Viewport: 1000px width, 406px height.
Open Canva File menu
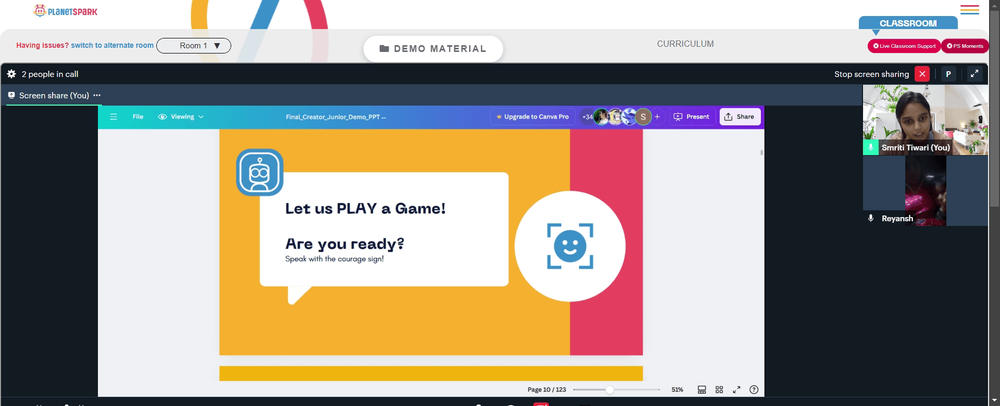[138, 117]
